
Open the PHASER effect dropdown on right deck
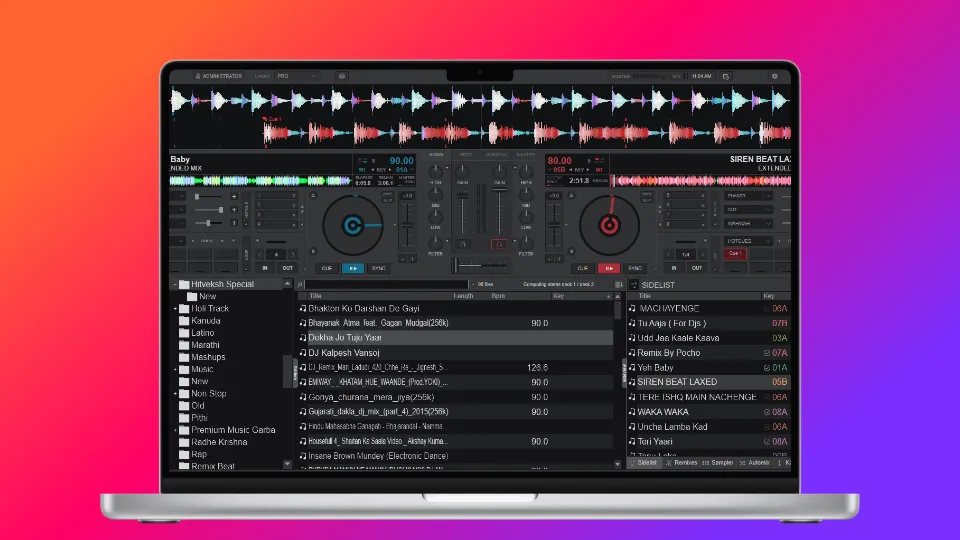coord(748,196)
